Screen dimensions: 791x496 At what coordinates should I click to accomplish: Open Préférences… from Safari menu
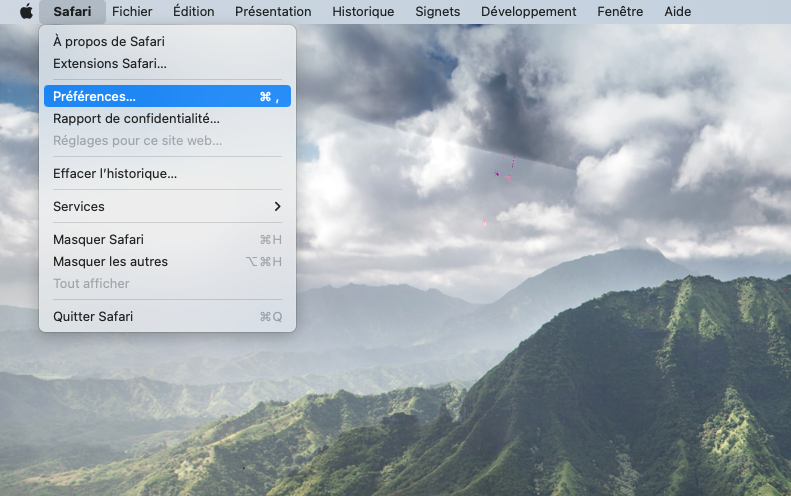pos(167,96)
